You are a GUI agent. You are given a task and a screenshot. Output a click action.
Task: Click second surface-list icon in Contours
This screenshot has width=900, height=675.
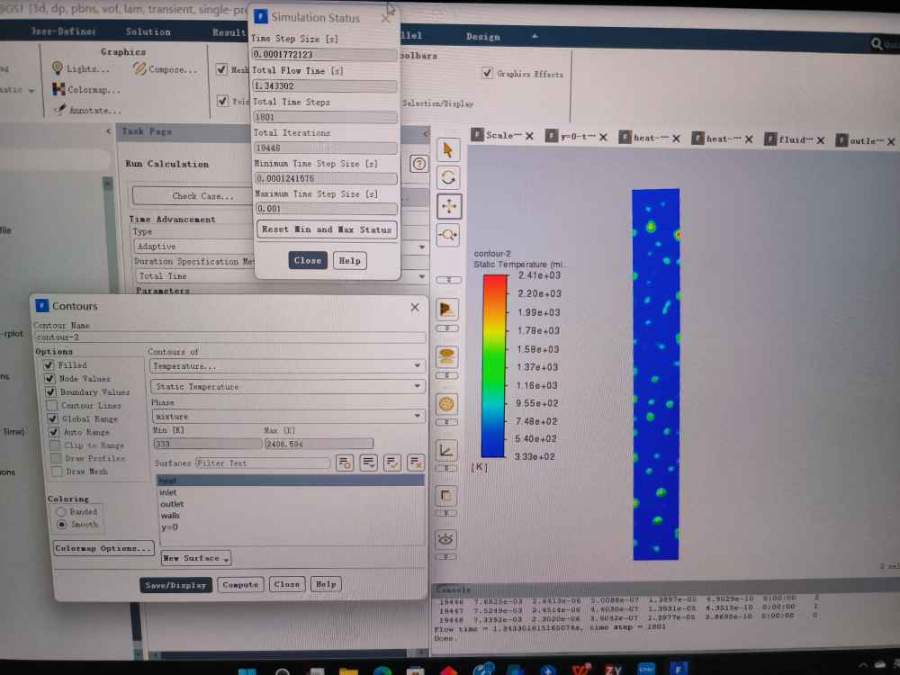368,463
